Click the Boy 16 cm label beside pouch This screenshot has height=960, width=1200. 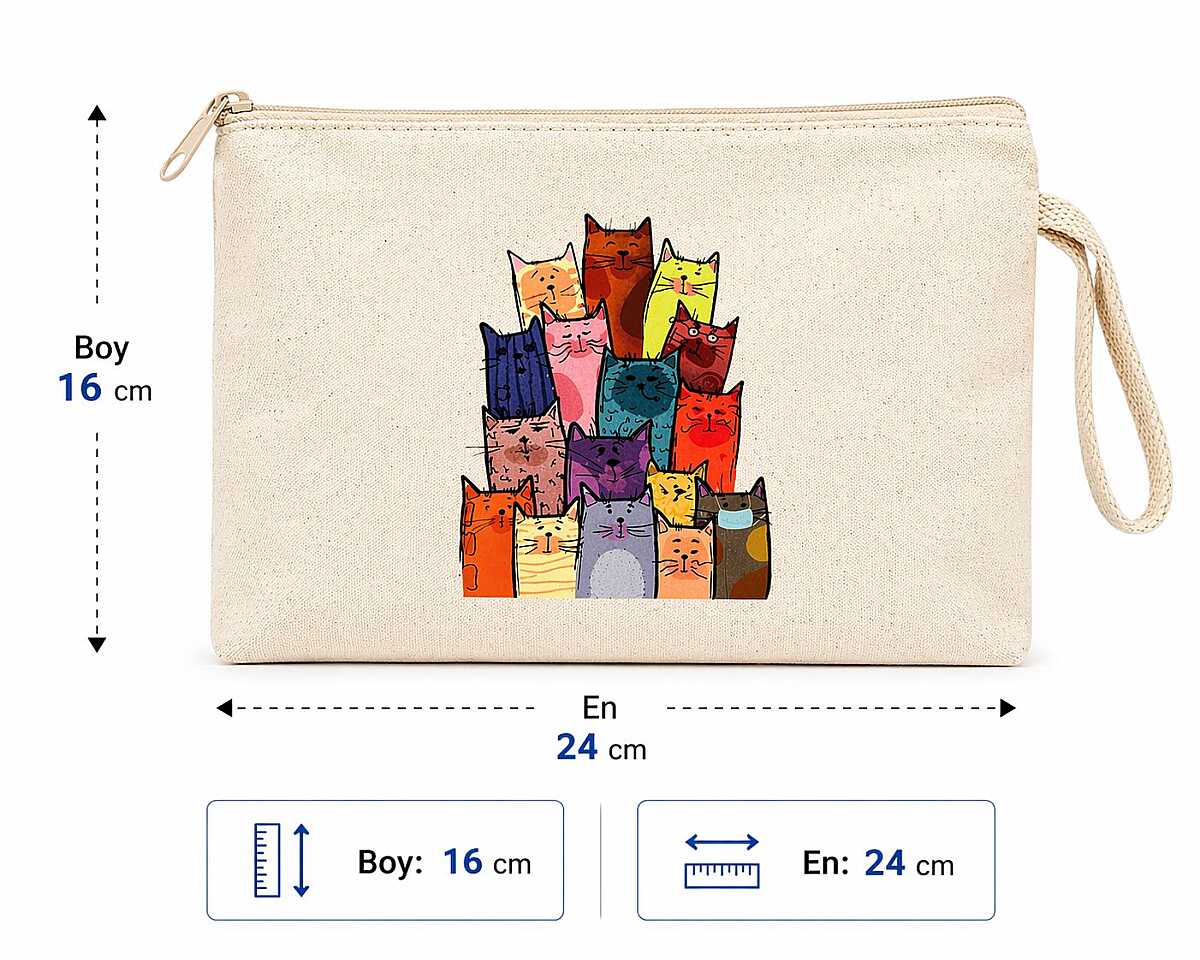tap(104, 368)
